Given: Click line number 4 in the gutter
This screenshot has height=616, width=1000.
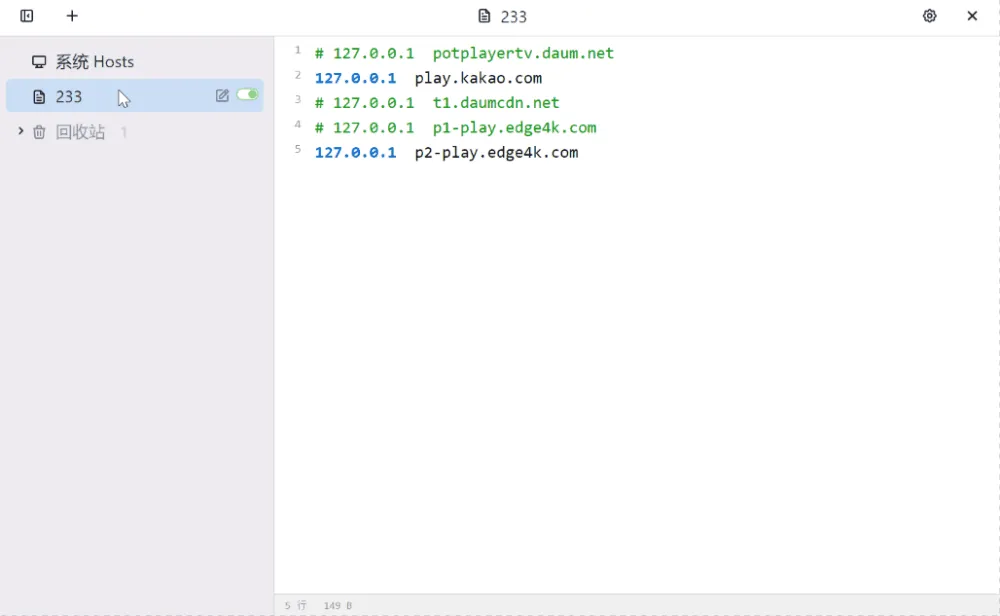Looking at the screenshot, I should pyautogui.click(x=298, y=124).
